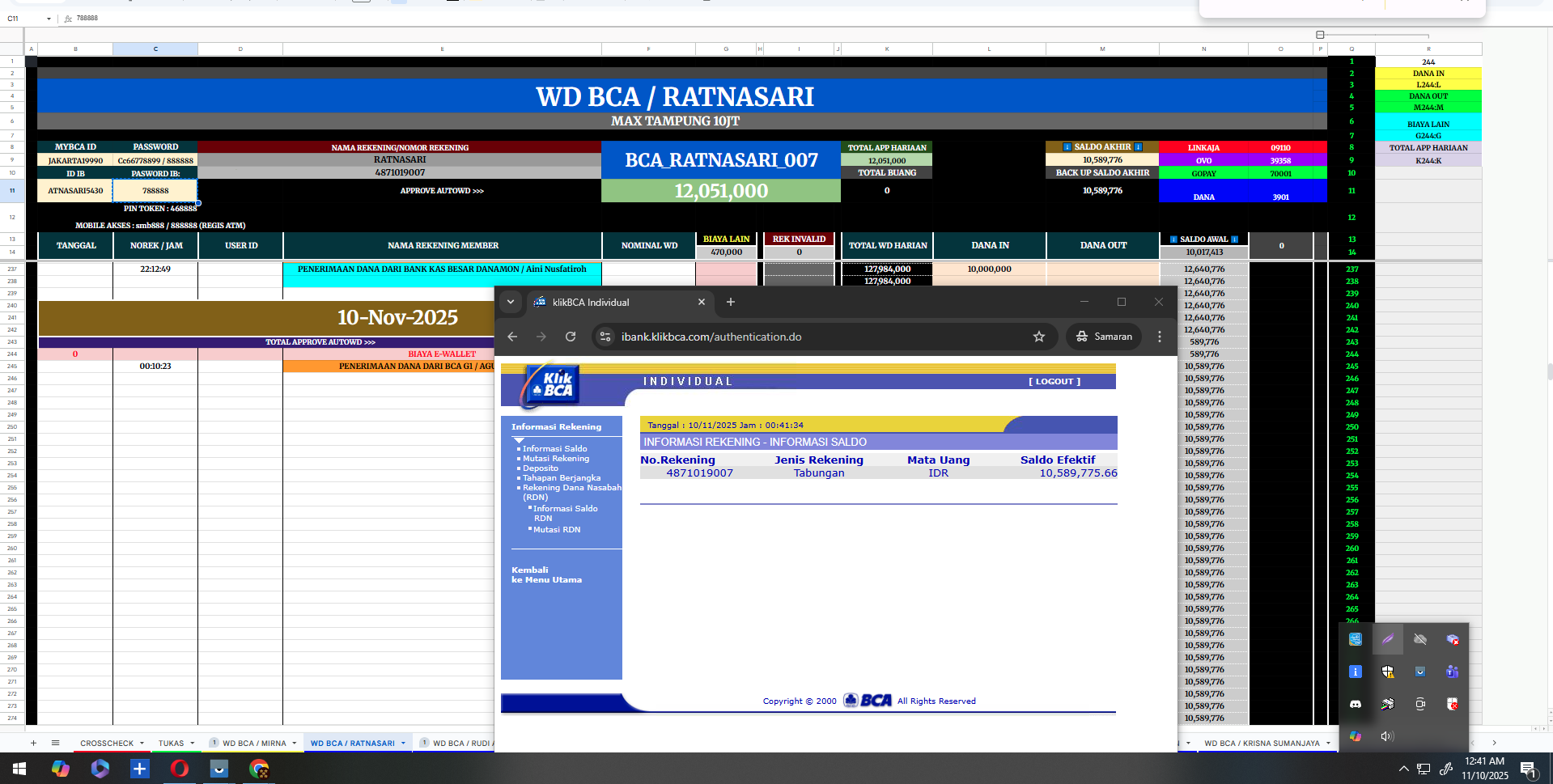Click the klikBCA logo in the browser page

click(549, 386)
